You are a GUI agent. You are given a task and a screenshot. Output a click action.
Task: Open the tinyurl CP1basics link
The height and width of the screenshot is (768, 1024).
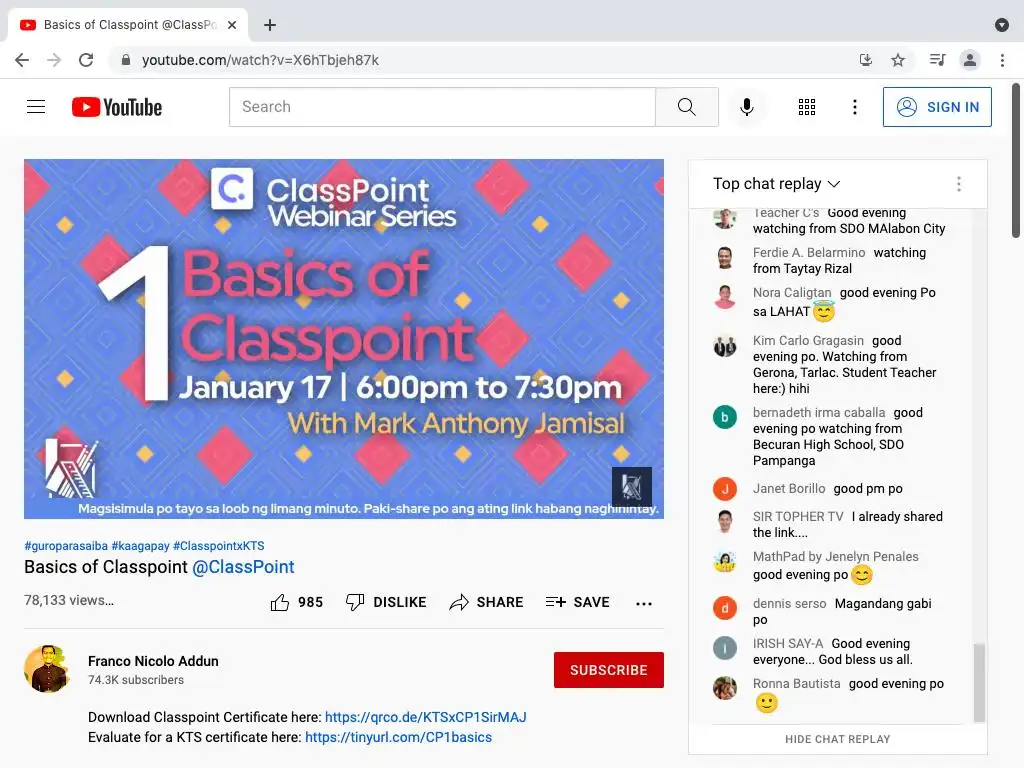(398, 737)
